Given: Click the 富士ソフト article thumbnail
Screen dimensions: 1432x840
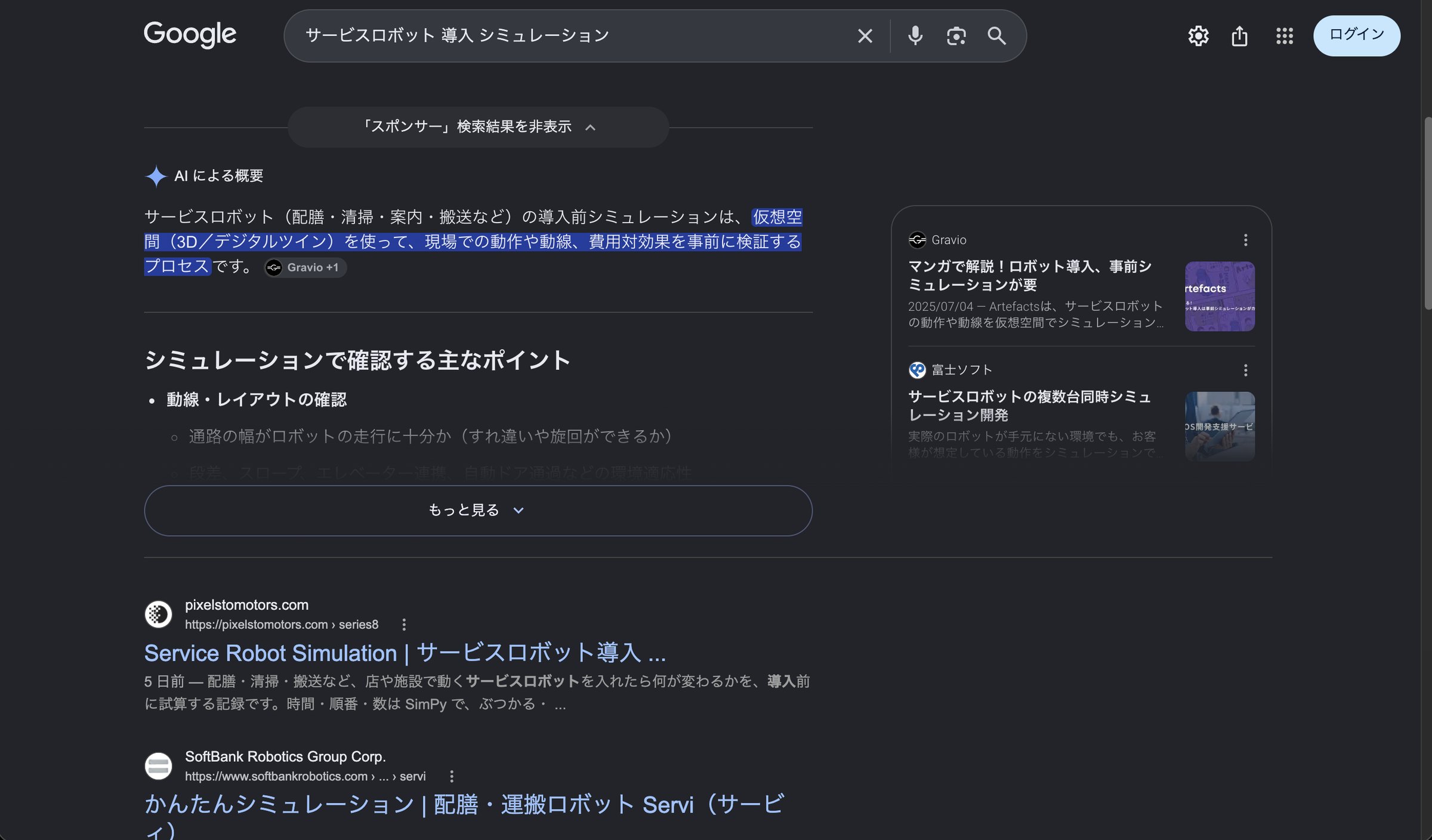Looking at the screenshot, I should (1220, 426).
